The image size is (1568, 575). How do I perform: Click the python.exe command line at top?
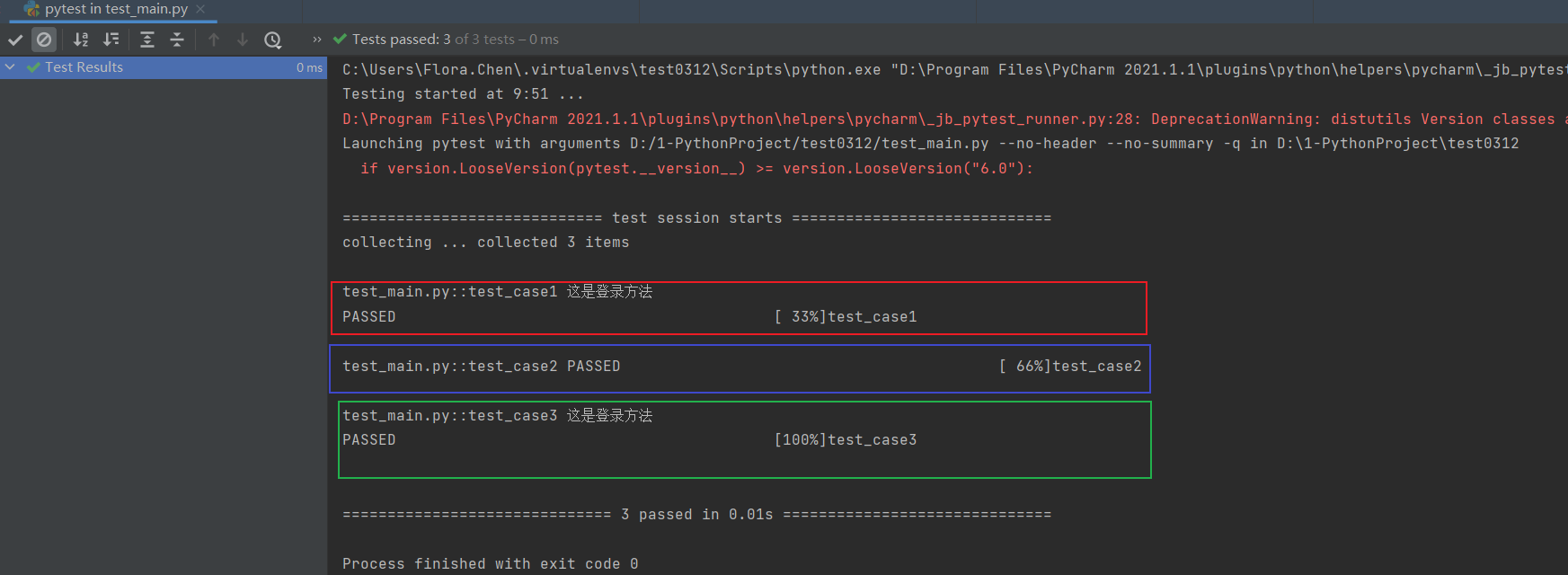tap(954, 70)
